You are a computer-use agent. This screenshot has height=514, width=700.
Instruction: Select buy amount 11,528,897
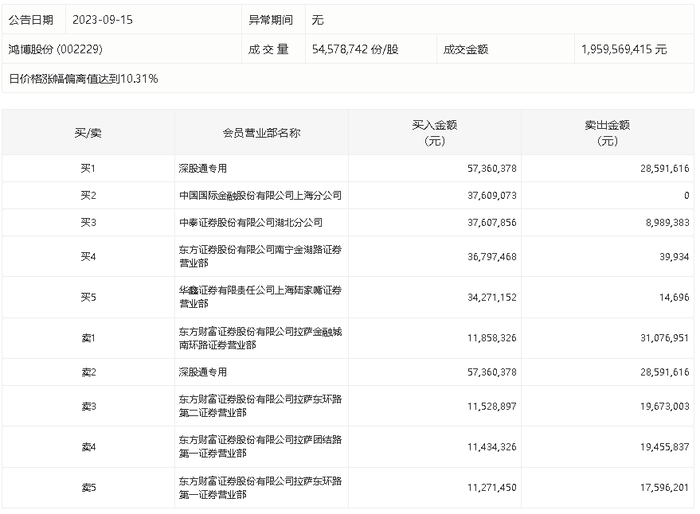492,406
